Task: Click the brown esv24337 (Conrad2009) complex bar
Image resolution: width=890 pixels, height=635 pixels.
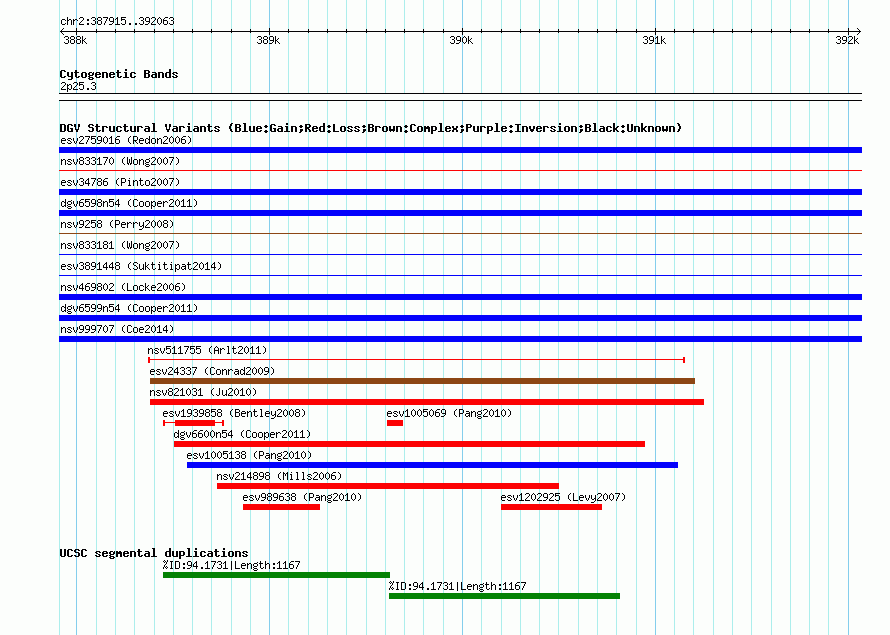Action: coord(422,381)
